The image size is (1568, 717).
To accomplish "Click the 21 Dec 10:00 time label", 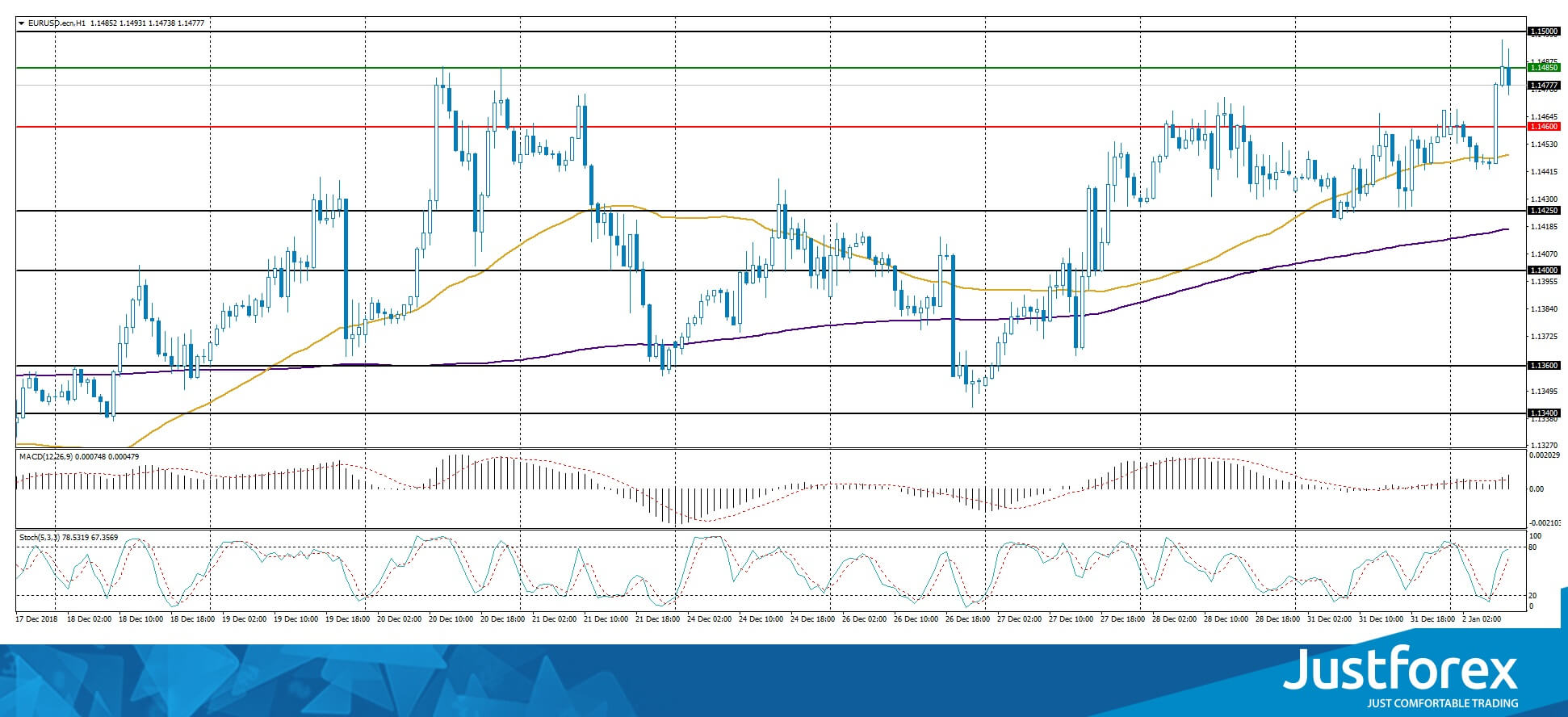I will click(x=606, y=619).
